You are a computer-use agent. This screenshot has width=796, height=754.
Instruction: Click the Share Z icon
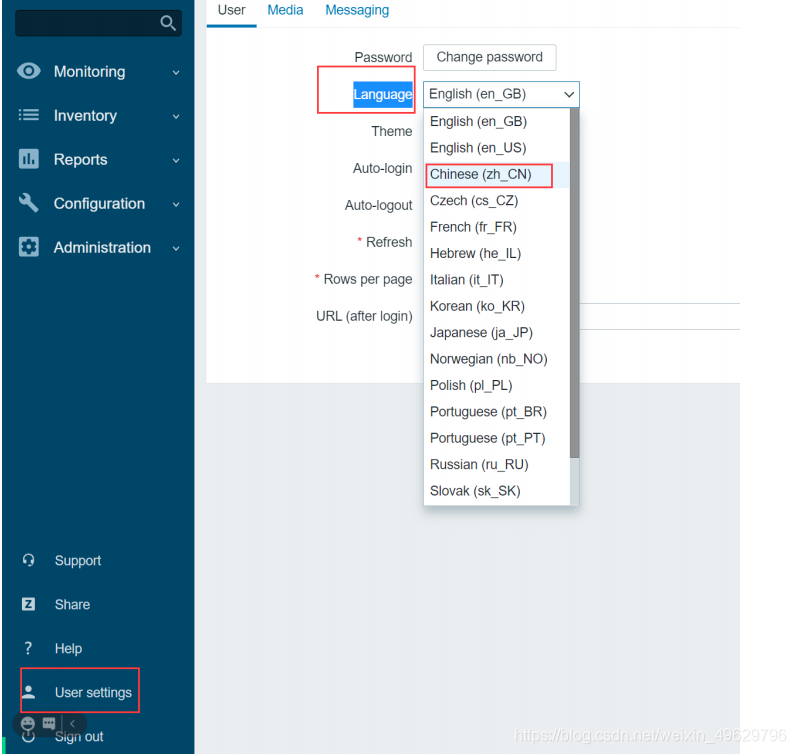point(28,604)
